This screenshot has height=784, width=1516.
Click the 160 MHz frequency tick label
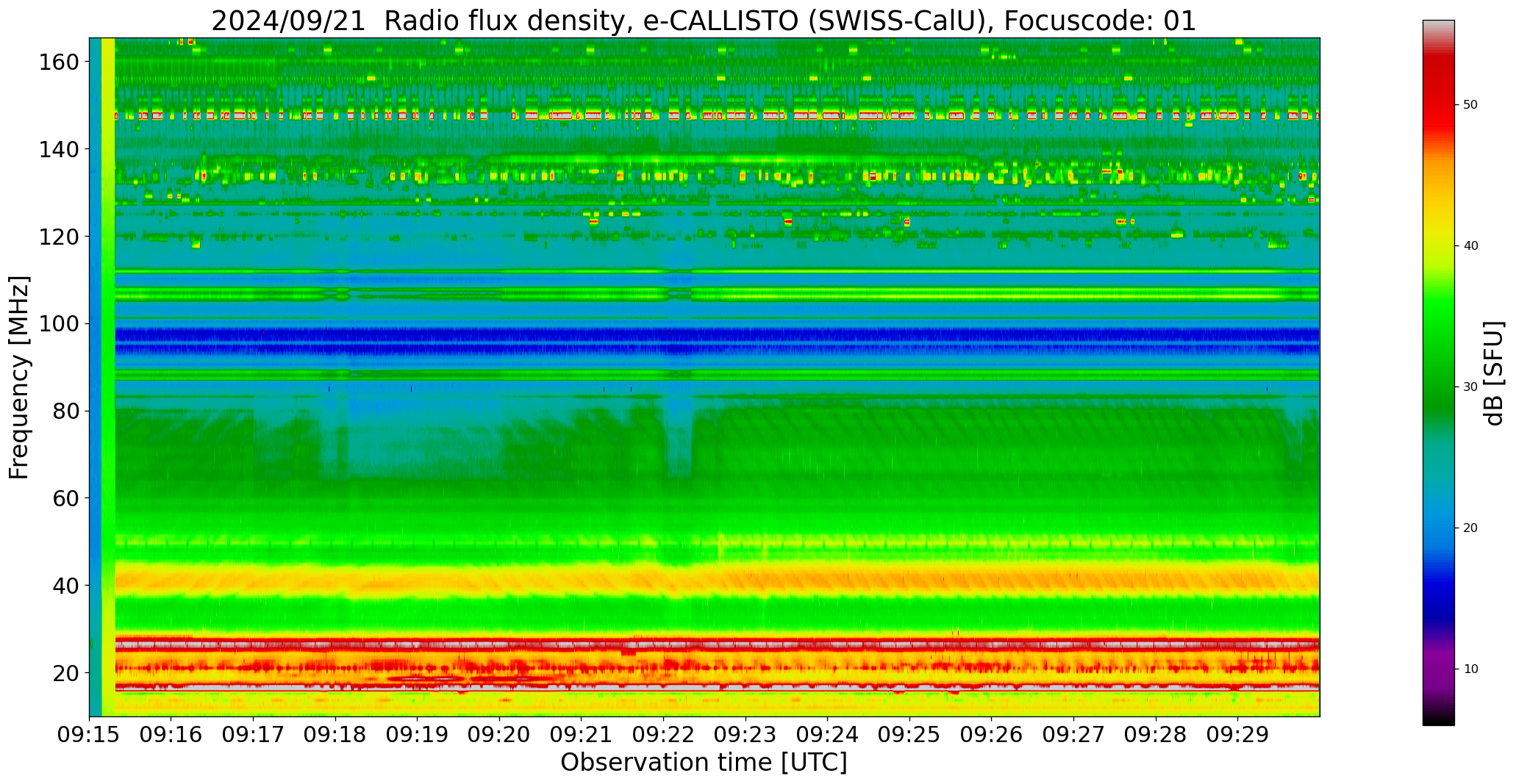59,62
